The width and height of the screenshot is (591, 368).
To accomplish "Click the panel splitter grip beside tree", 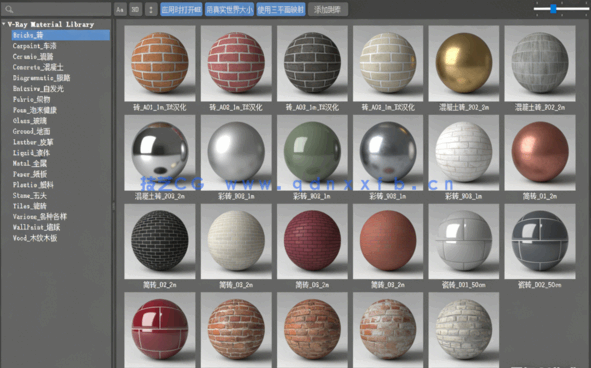I will 113,206.
